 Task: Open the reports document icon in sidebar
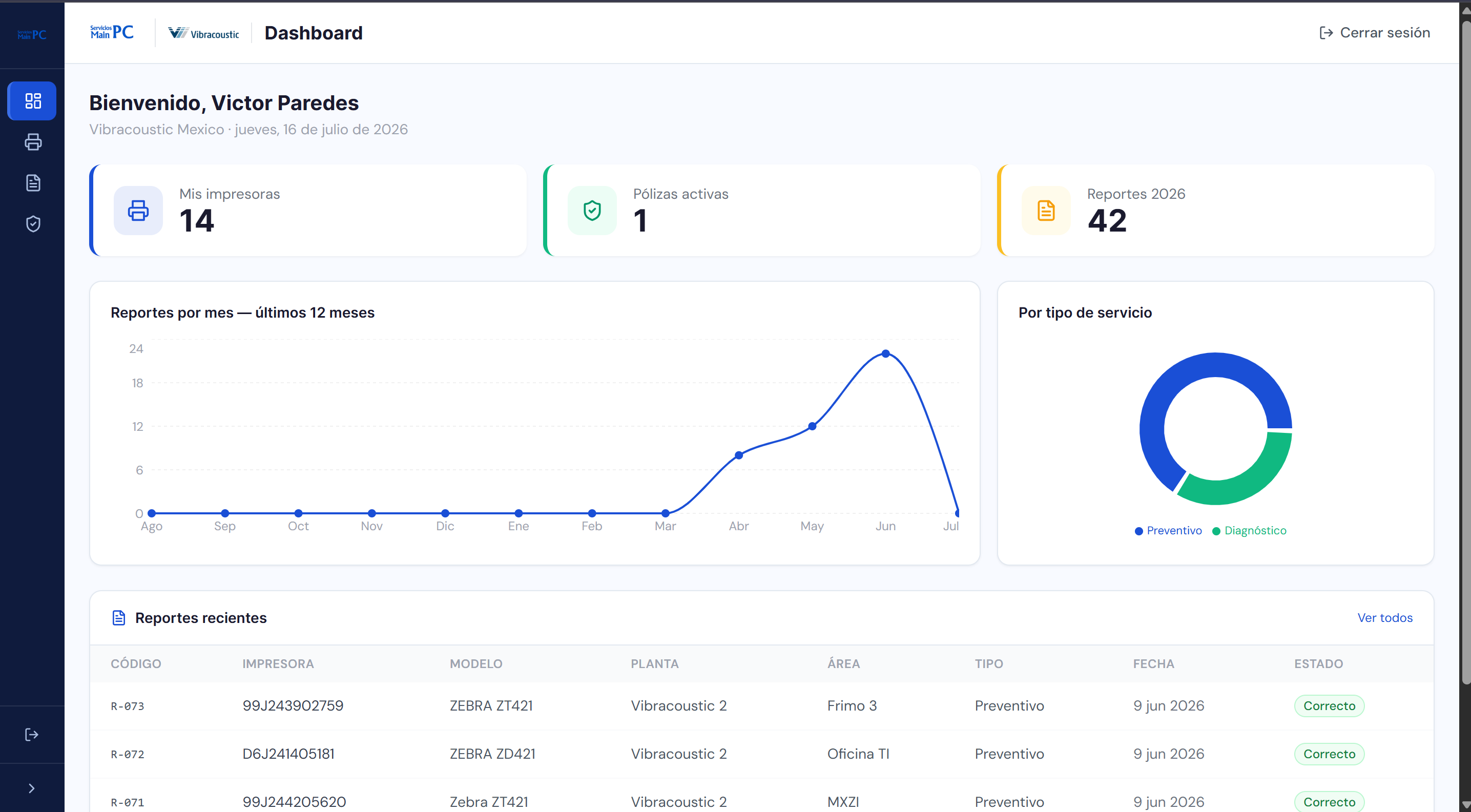(x=33, y=183)
